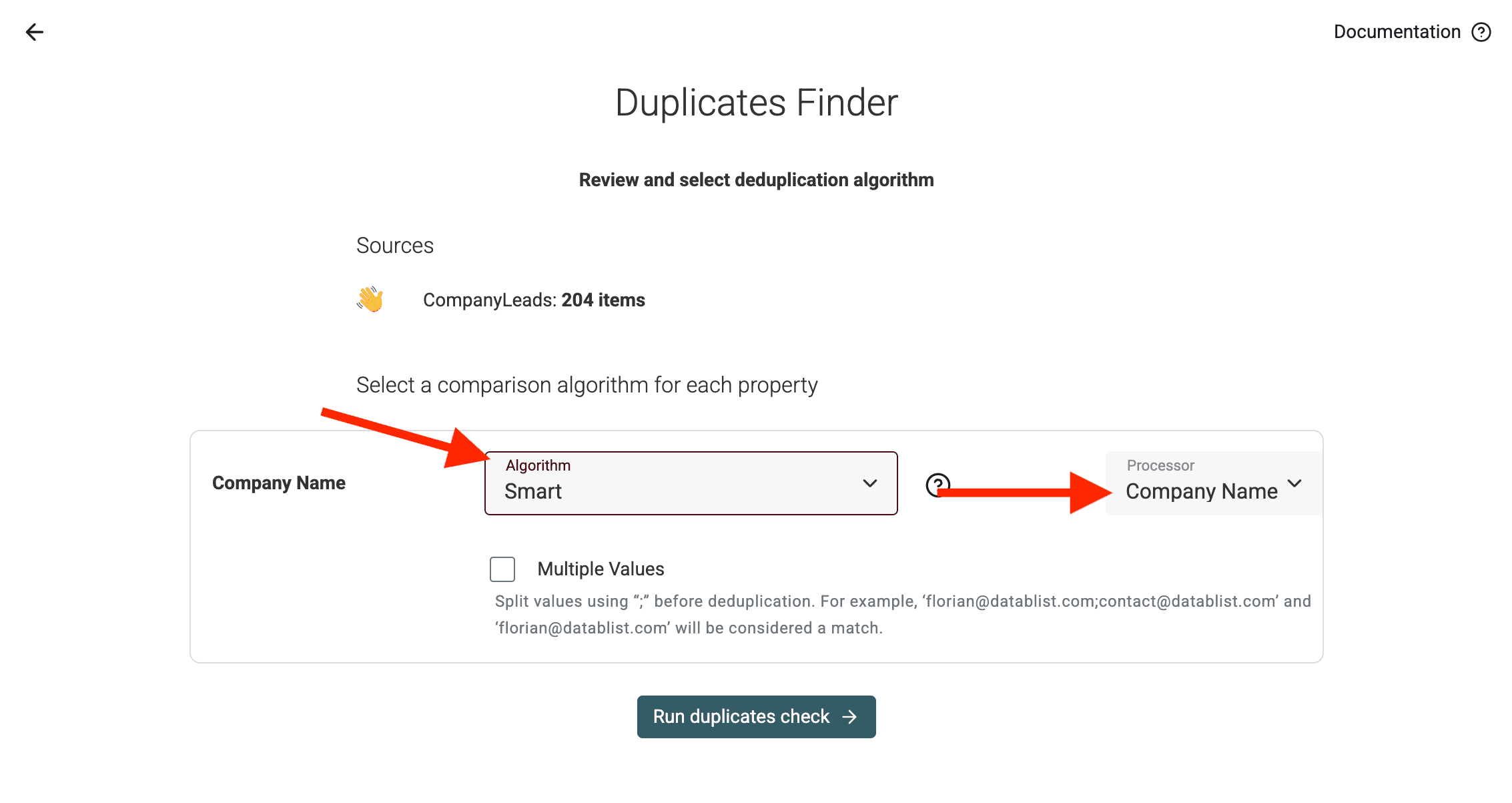Click the Algorithm field label
Image resolution: width=1512 pixels, height=803 pixels.
538,465
